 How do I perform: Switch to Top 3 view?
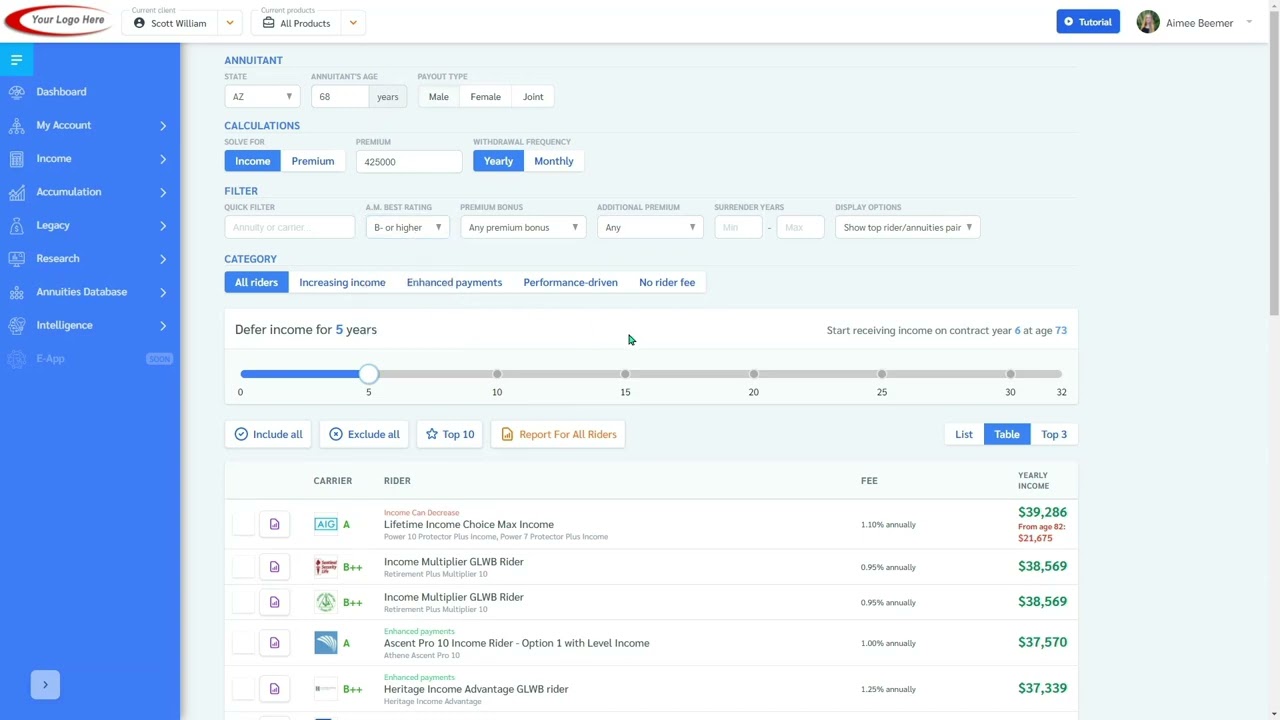(1054, 434)
